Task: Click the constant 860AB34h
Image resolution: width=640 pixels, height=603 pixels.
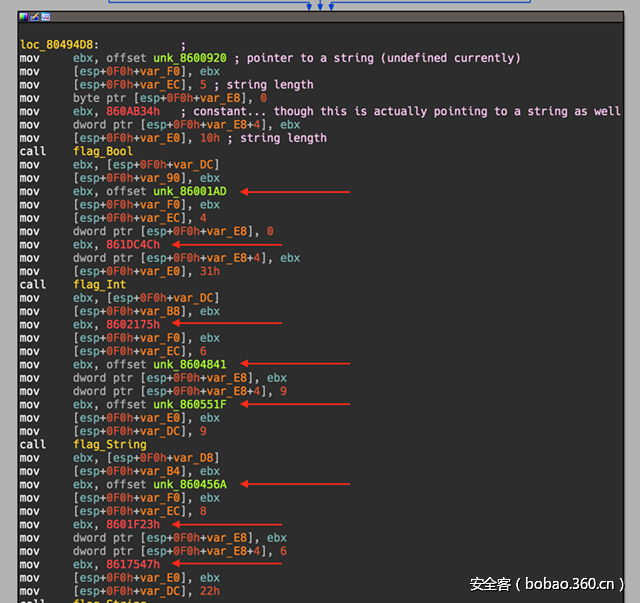Action: tap(133, 111)
